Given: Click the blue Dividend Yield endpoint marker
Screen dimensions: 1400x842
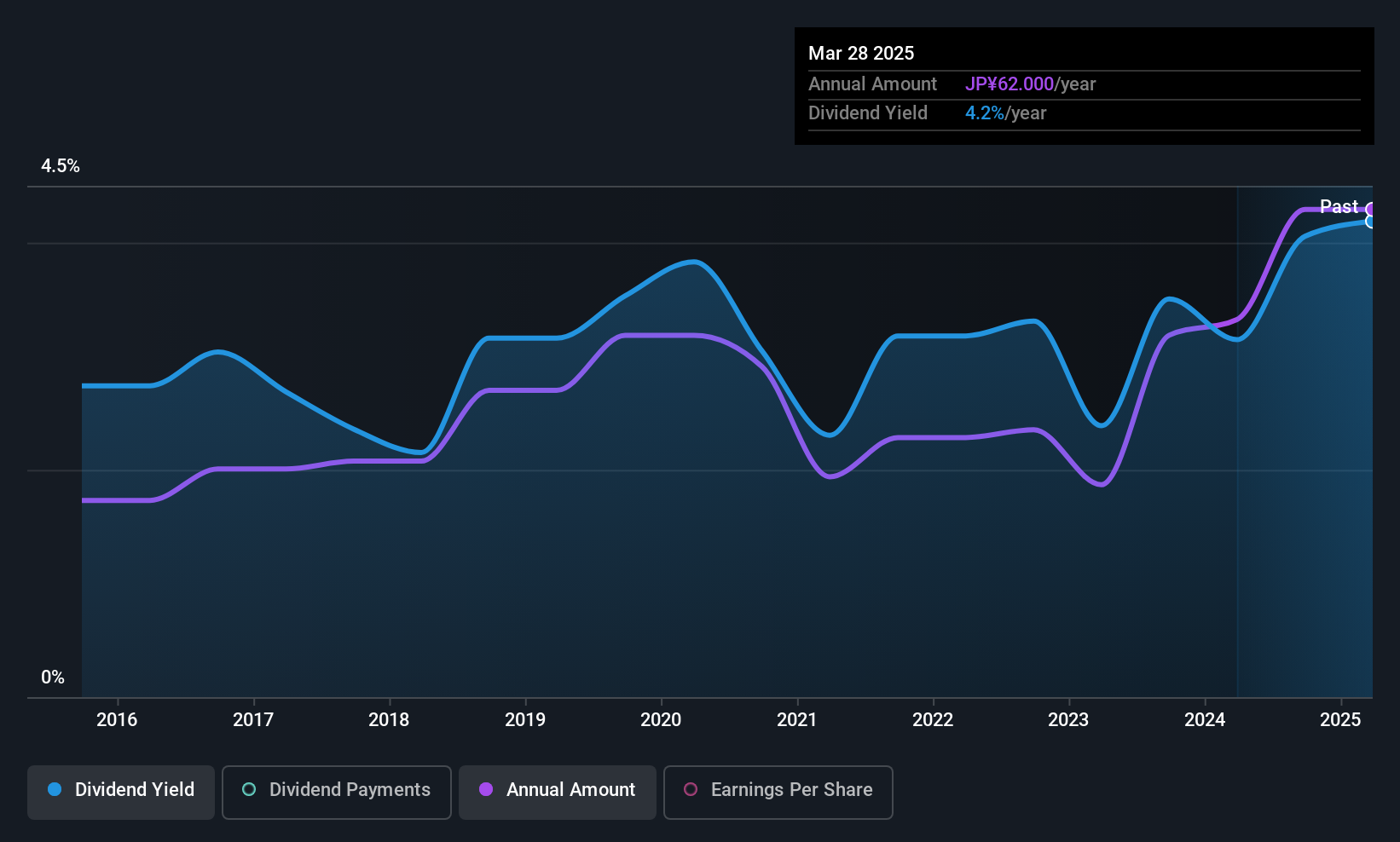Looking at the screenshot, I should click(x=1371, y=222).
